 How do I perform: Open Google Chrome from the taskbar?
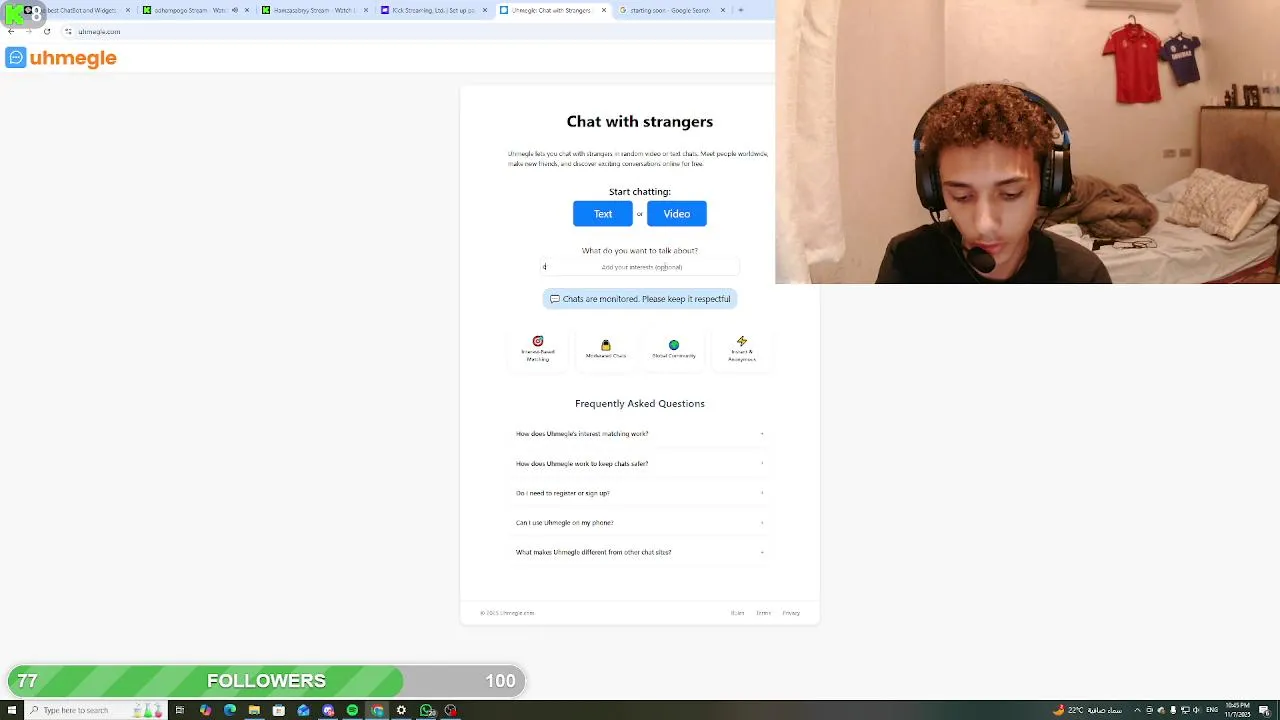(x=377, y=710)
